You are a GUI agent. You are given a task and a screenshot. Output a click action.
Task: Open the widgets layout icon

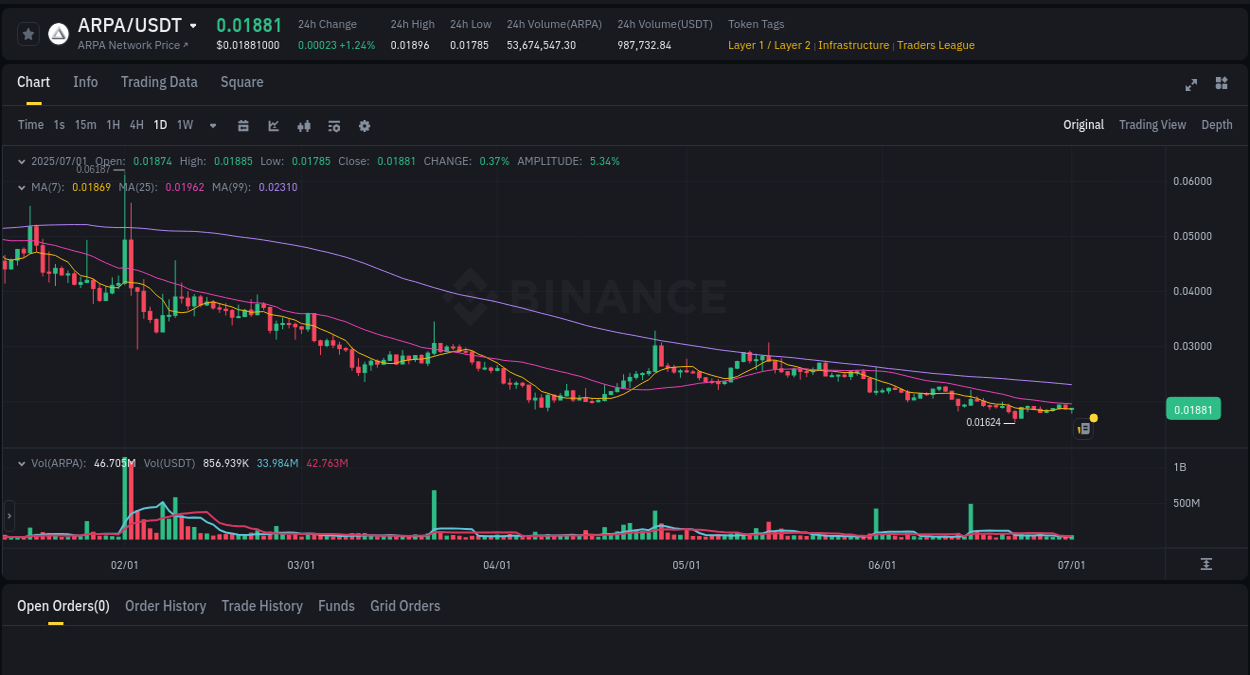(x=1221, y=84)
